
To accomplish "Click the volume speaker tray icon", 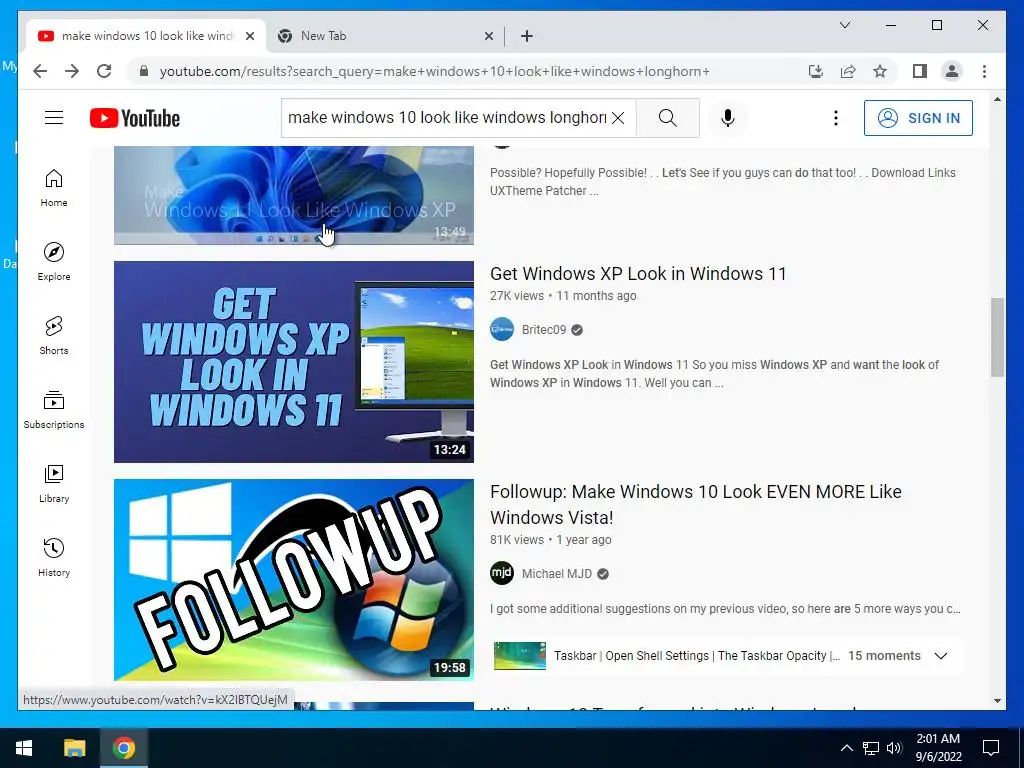I will [894, 748].
